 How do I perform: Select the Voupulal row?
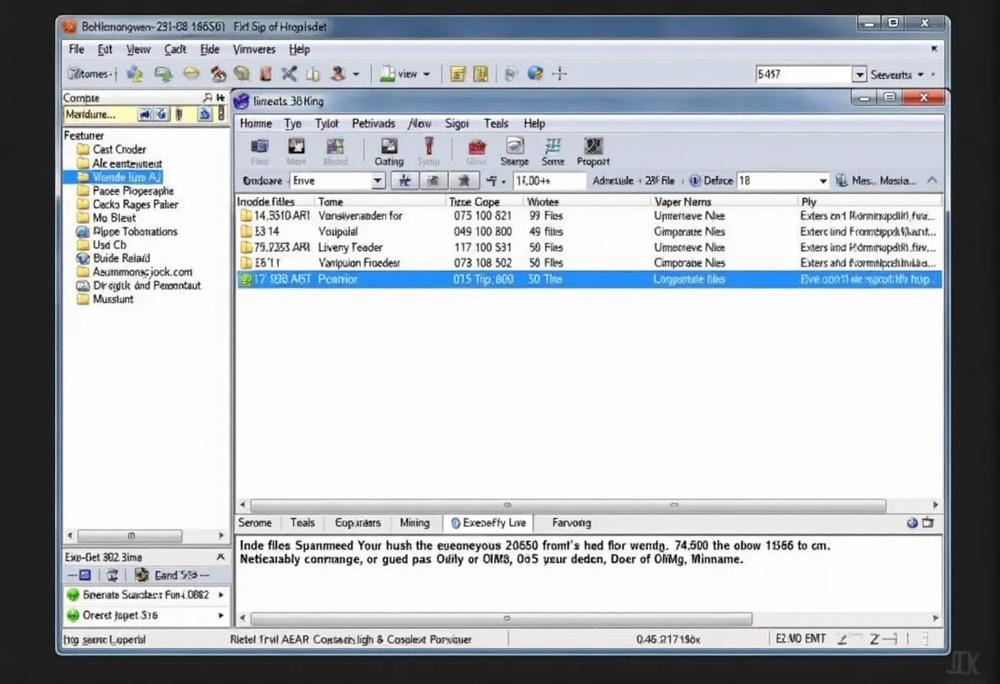click(589, 231)
